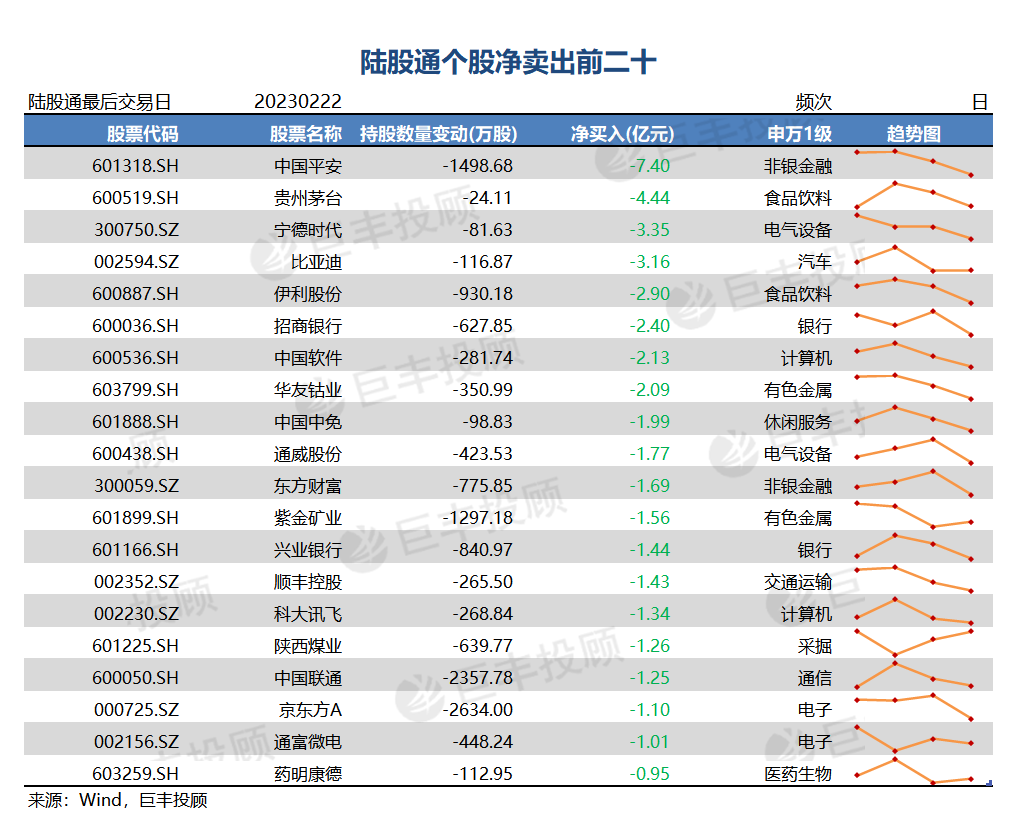Click the 申万1级 column header
This screenshot has height=839, width=1019.
click(799, 134)
